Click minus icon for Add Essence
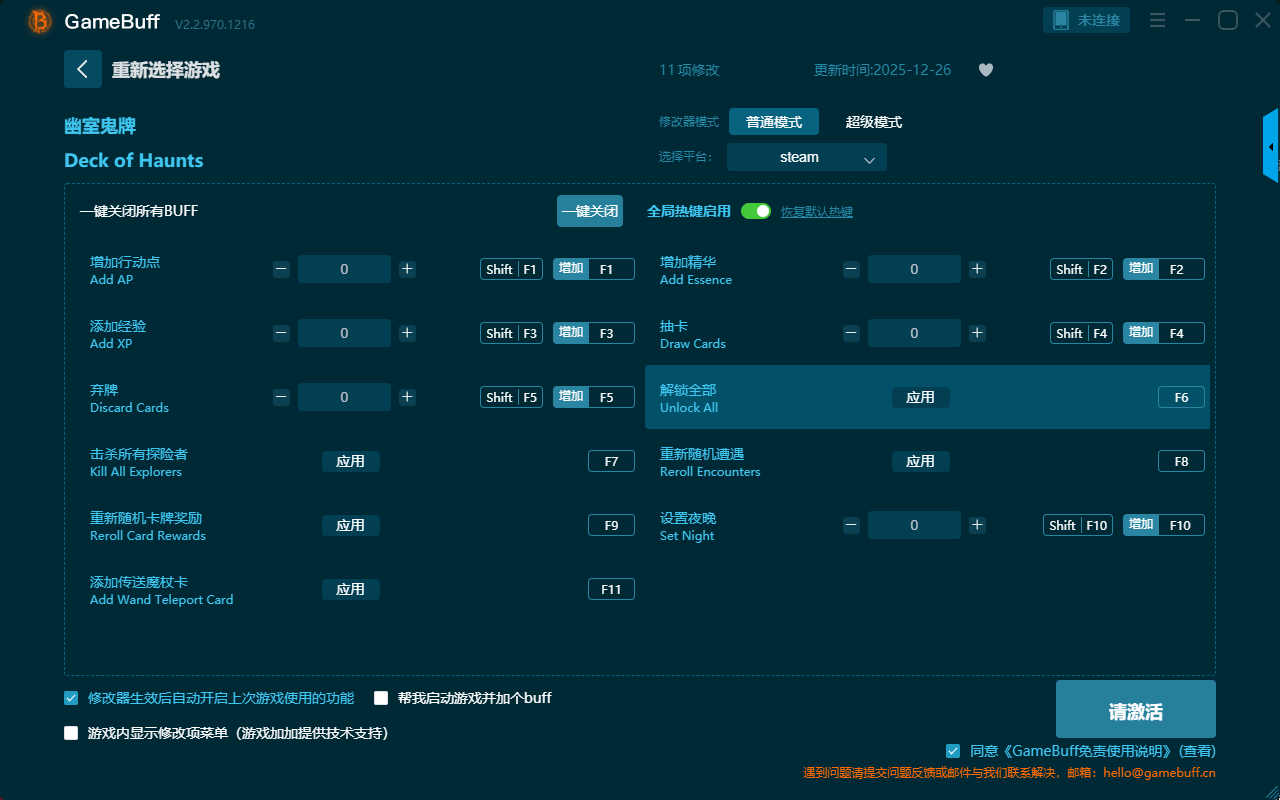 pyautogui.click(x=851, y=269)
